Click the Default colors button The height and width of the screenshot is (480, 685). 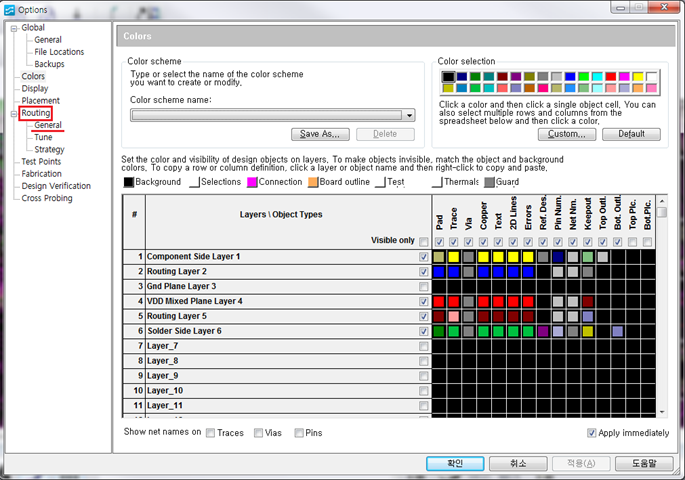pyautogui.click(x=631, y=134)
